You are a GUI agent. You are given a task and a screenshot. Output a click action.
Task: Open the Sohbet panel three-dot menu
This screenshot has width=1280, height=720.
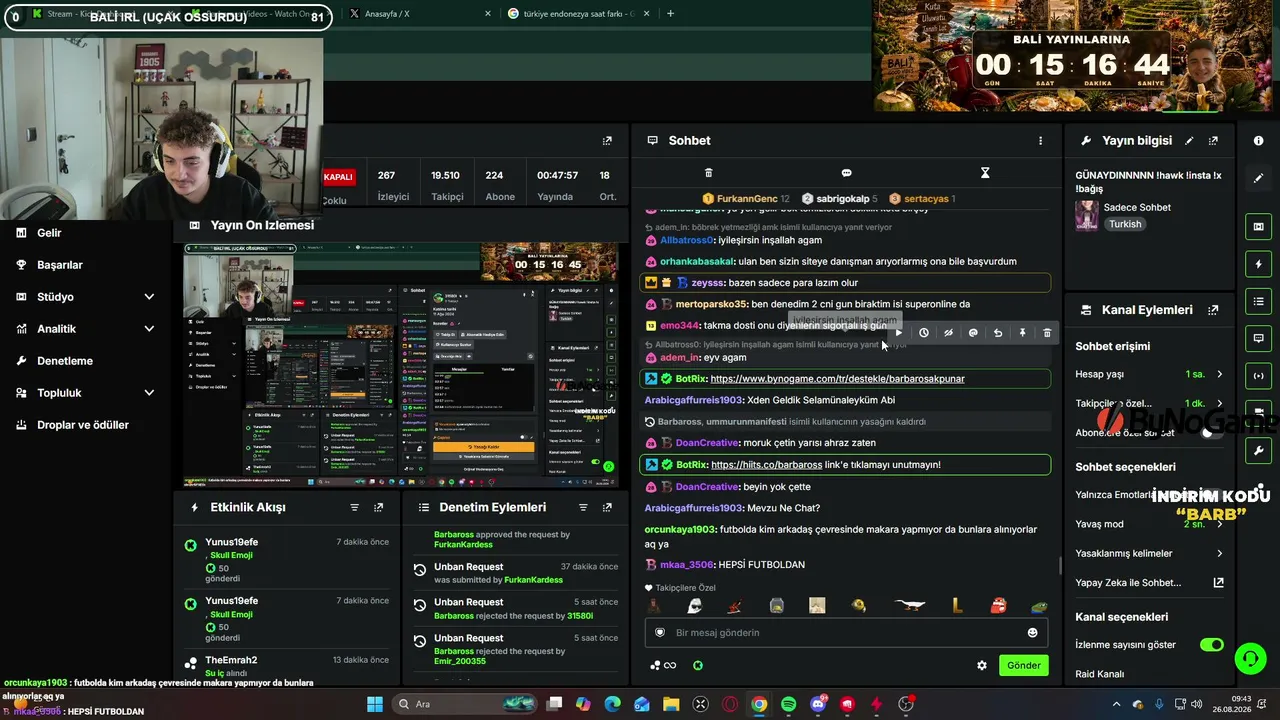(1040, 141)
